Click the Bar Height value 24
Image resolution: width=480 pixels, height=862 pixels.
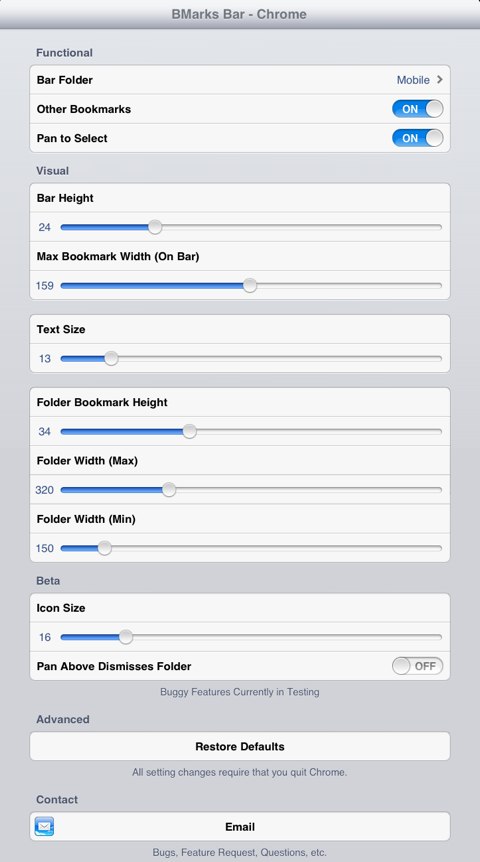pyautogui.click(x=45, y=227)
